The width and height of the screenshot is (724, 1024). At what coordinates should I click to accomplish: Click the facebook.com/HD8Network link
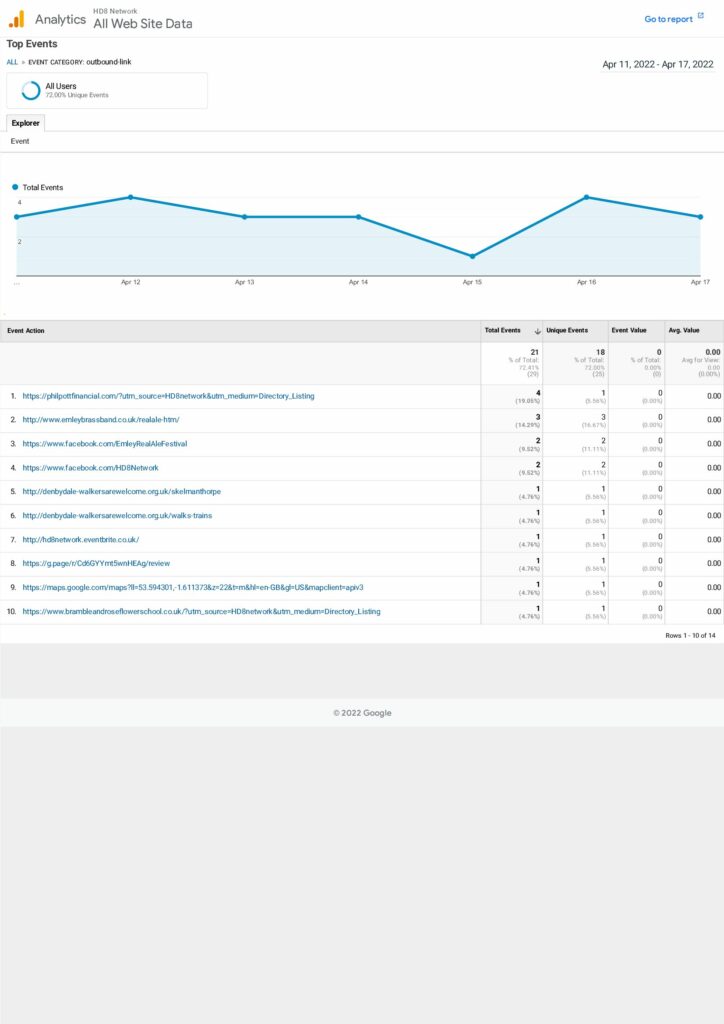click(x=90, y=468)
